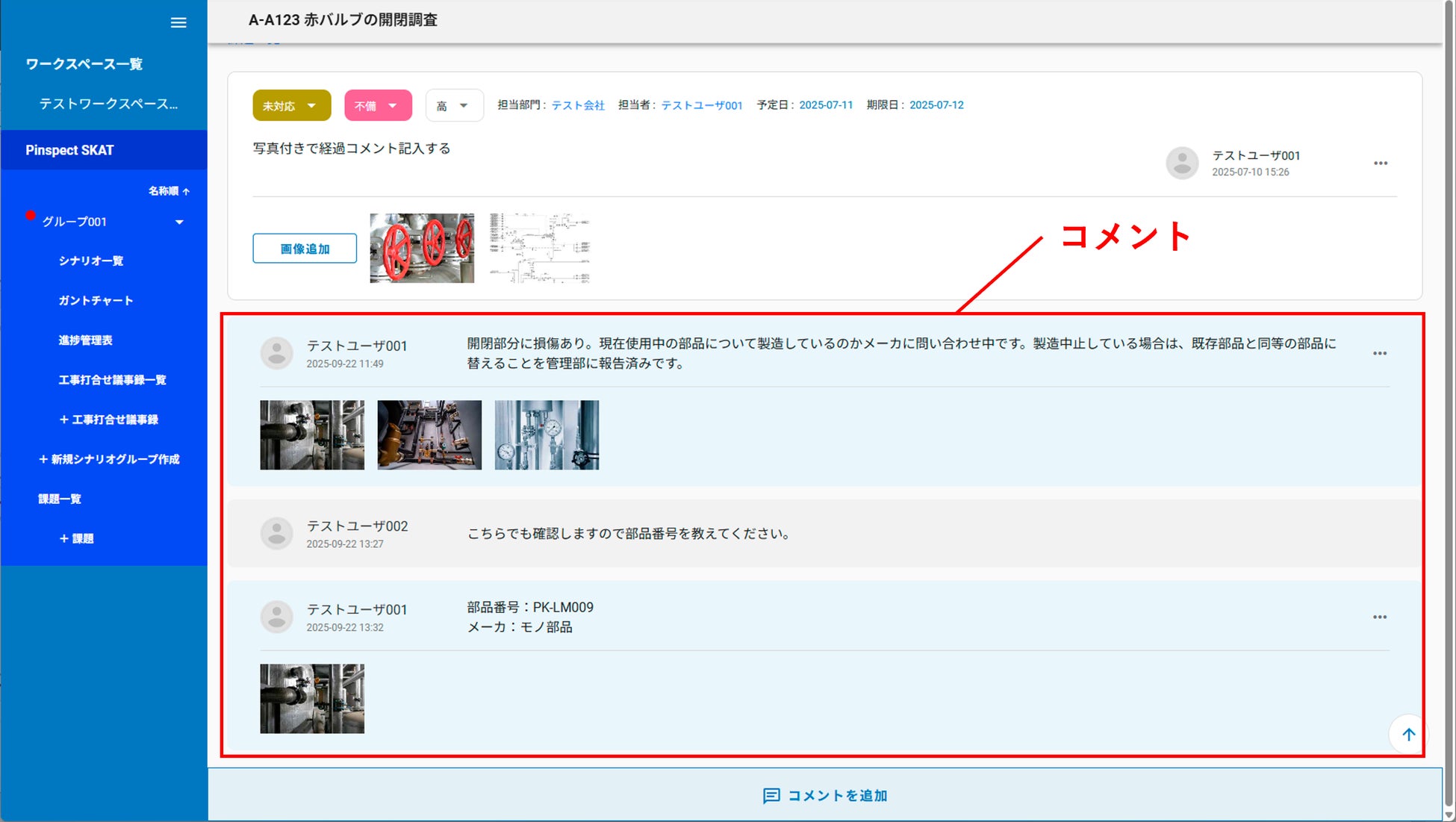This screenshot has width=1456, height=822.
Task: Go to 課題一覧 in the sidebar
Action: point(60,499)
